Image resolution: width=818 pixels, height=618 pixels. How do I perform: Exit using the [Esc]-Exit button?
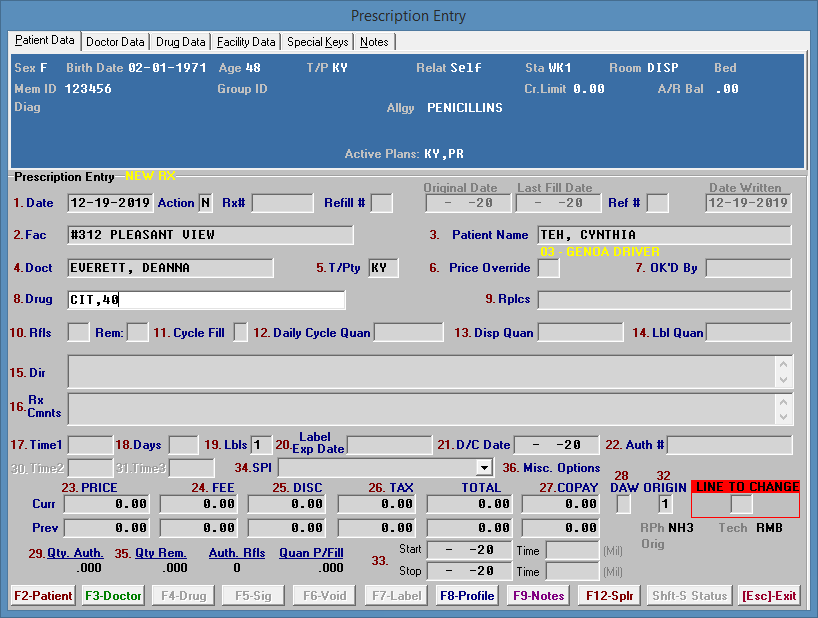(x=768, y=596)
